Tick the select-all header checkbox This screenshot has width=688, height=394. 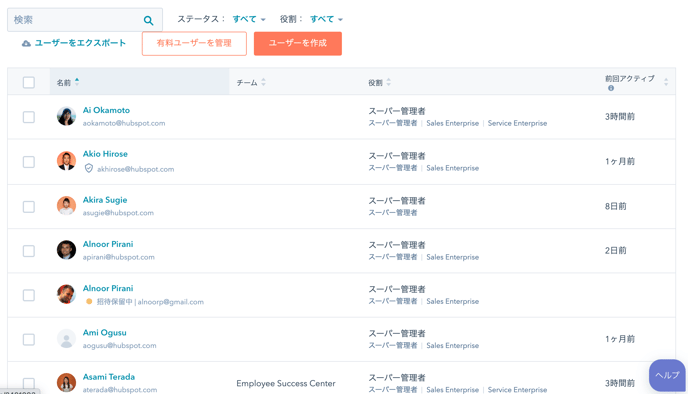(x=29, y=82)
